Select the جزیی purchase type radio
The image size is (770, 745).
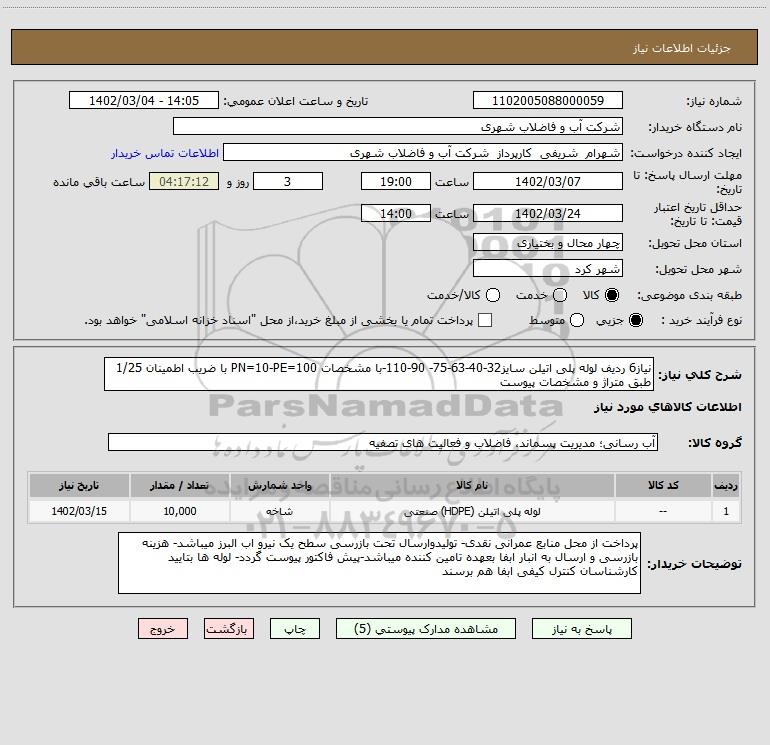pyautogui.click(x=635, y=320)
